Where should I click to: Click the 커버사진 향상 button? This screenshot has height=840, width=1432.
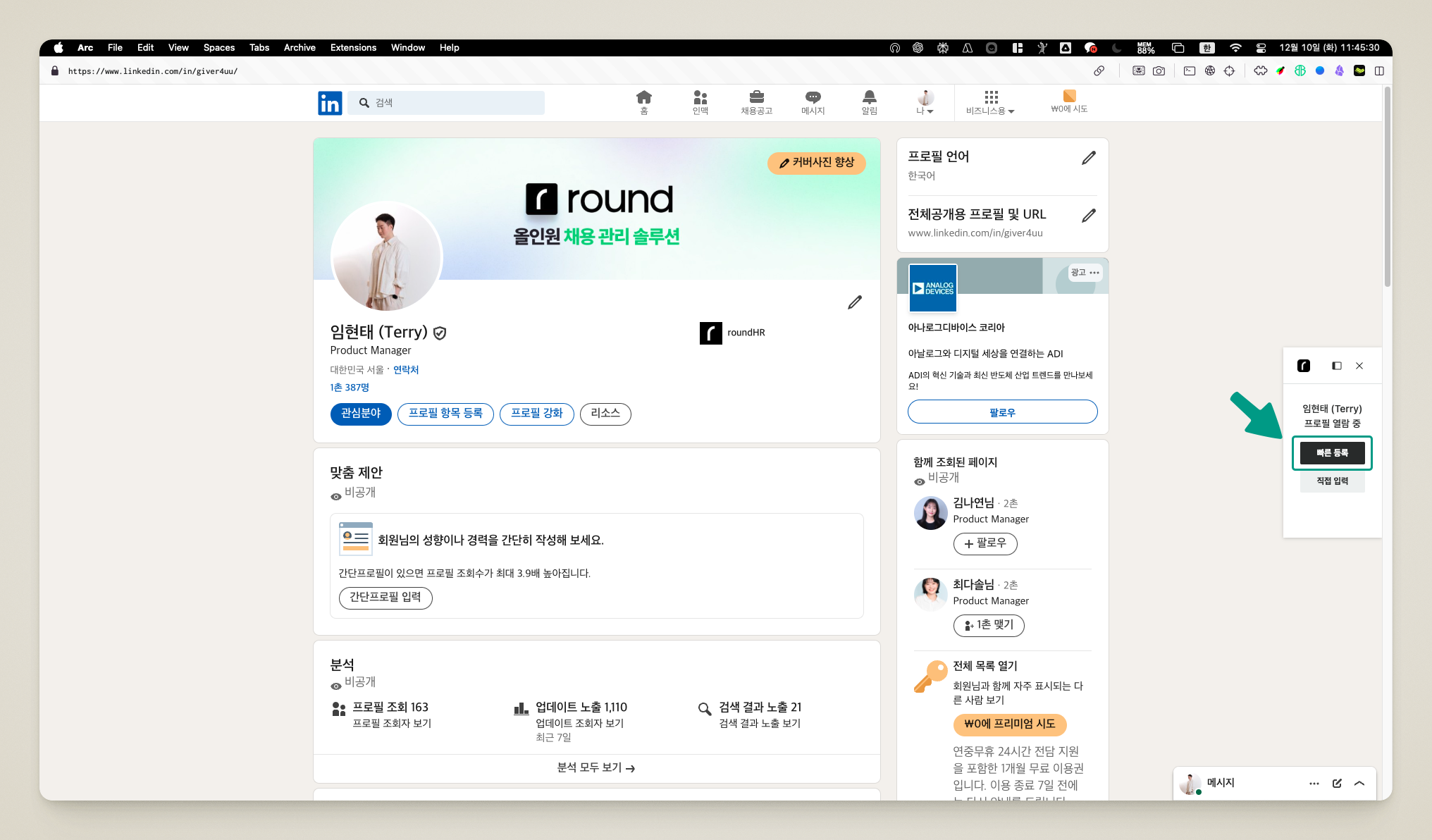pyautogui.click(x=817, y=163)
